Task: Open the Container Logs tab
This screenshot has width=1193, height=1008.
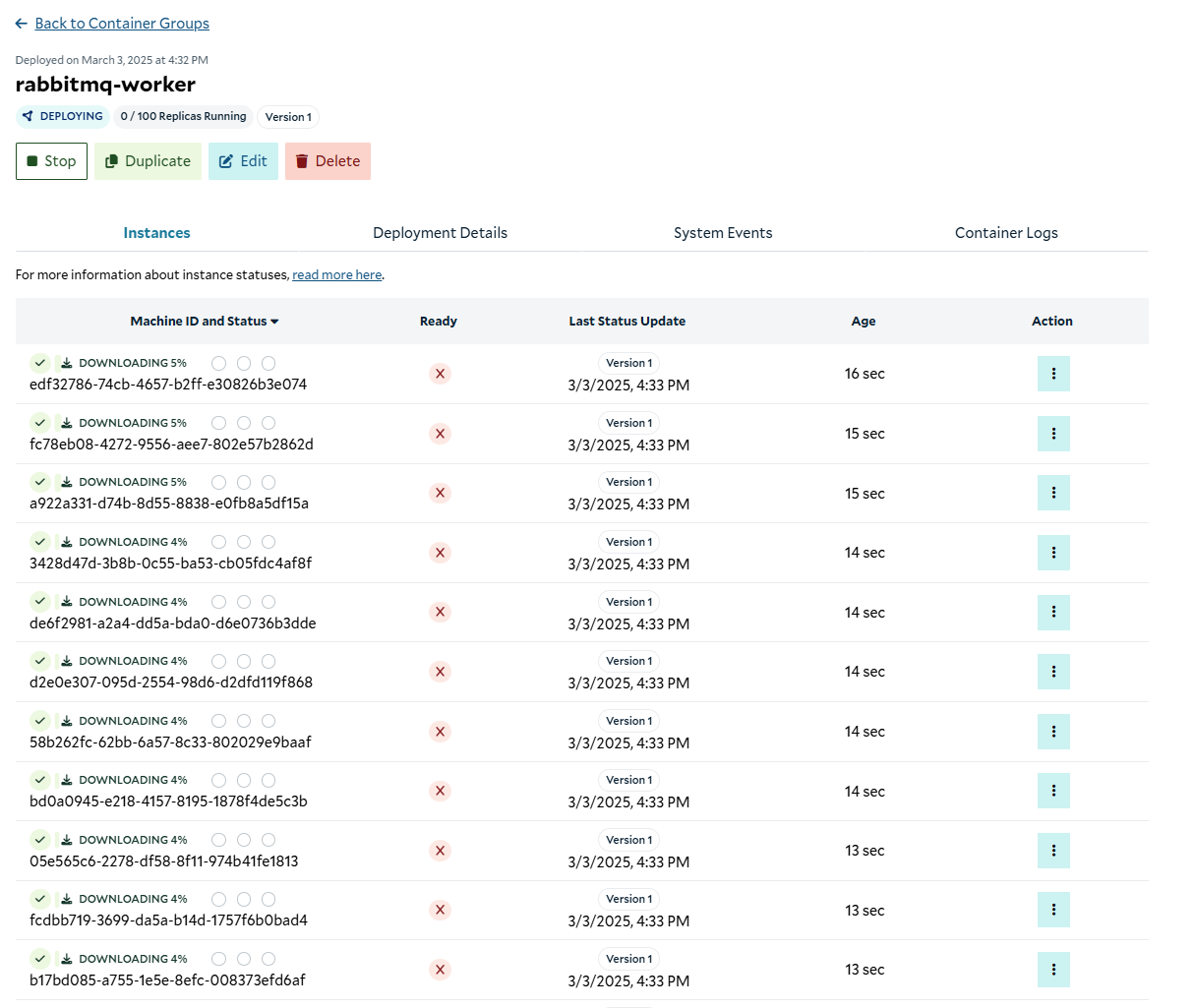Action: point(1006,233)
